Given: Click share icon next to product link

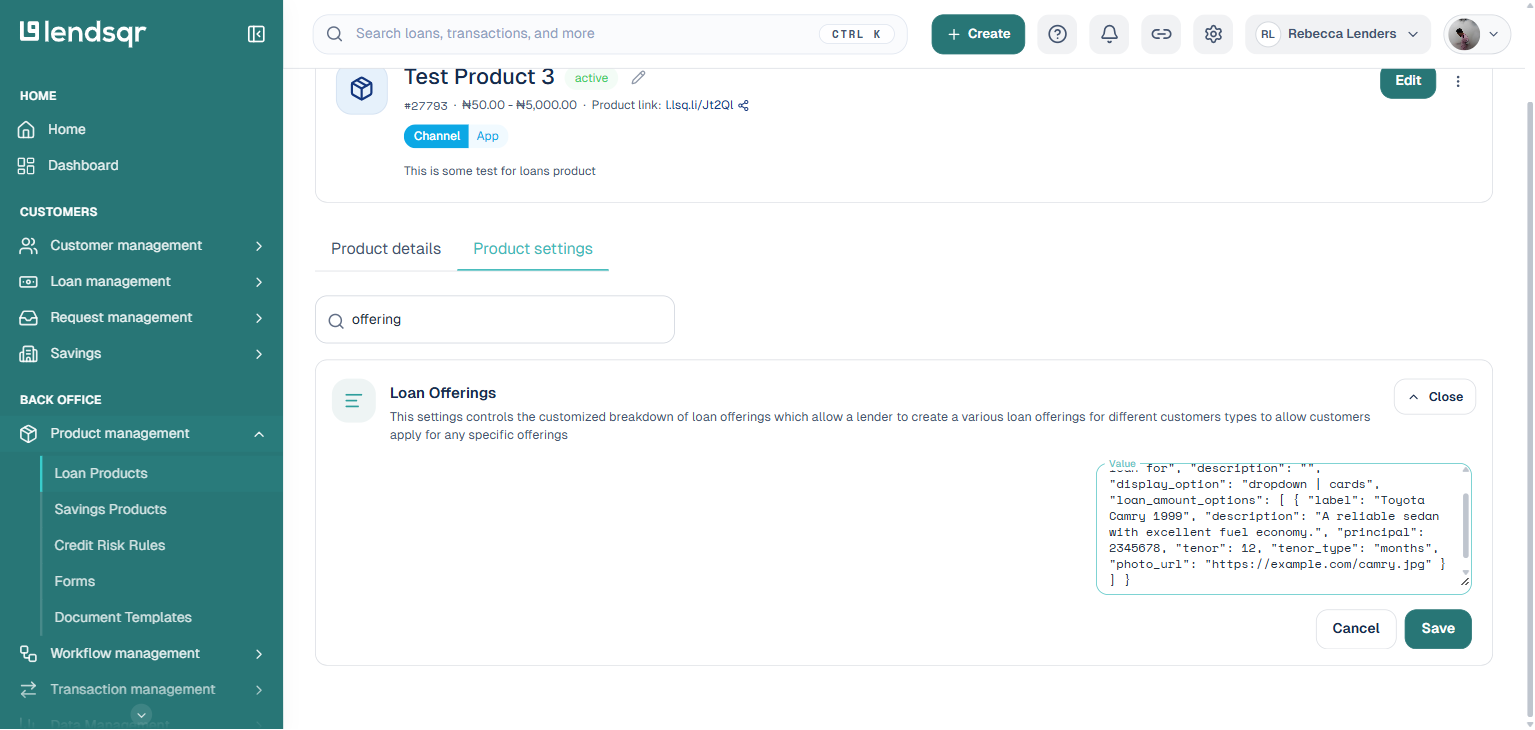Looking at the screenshot, I should [743, 105].
